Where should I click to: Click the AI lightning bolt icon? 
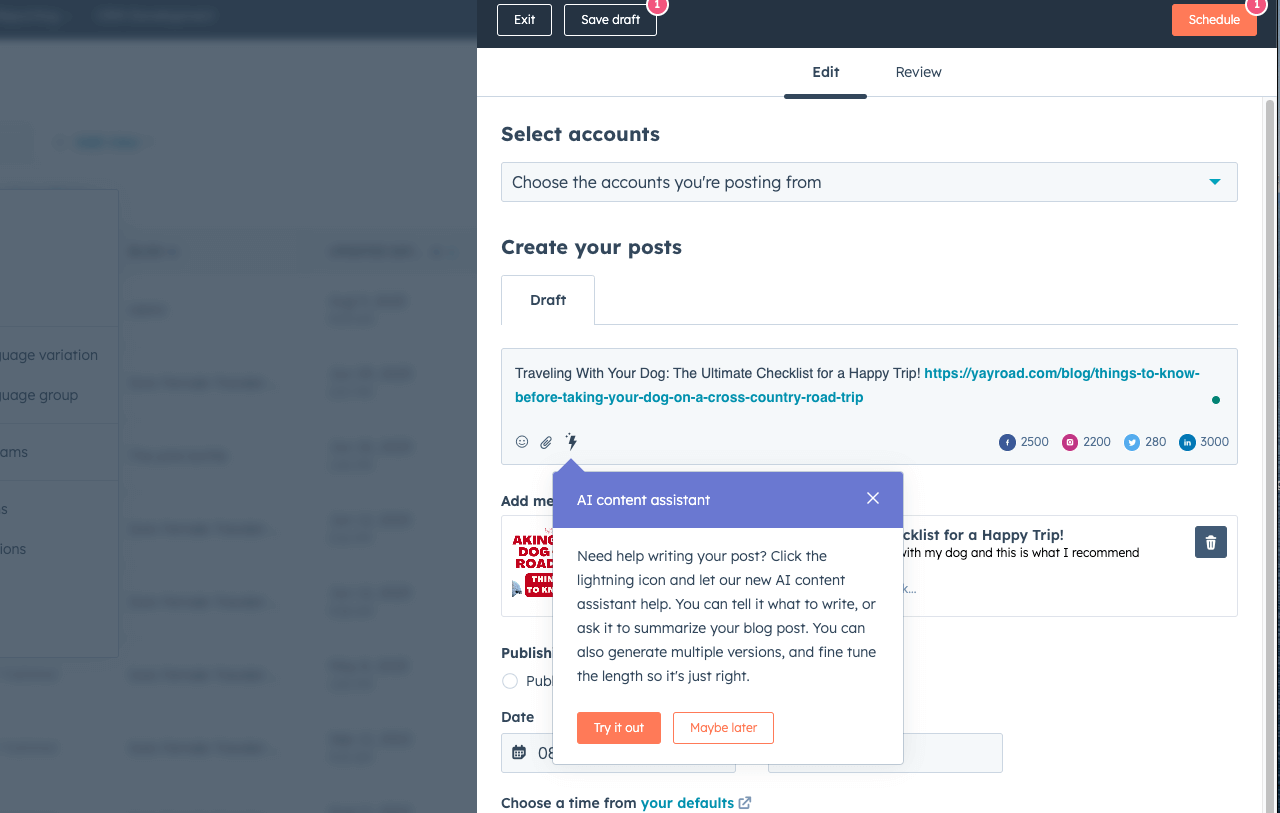point(571,441)
